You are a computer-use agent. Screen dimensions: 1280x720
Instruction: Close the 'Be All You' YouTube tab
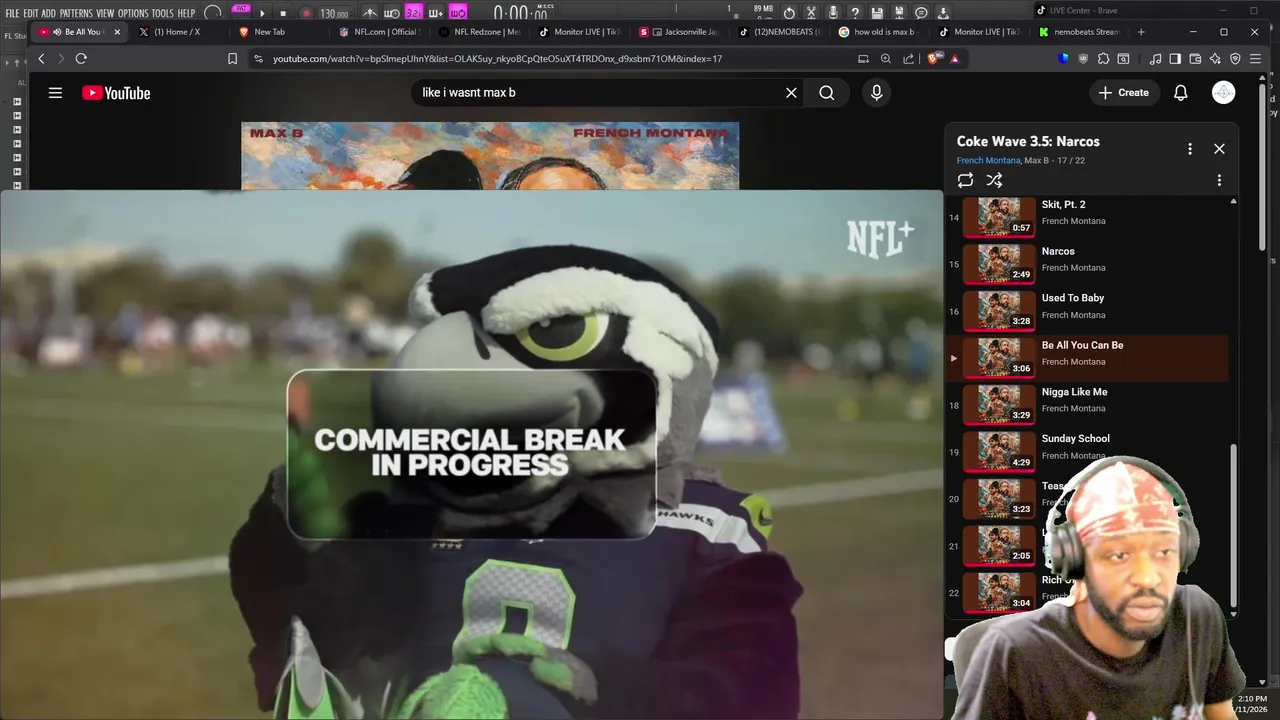tap(117, 32)
